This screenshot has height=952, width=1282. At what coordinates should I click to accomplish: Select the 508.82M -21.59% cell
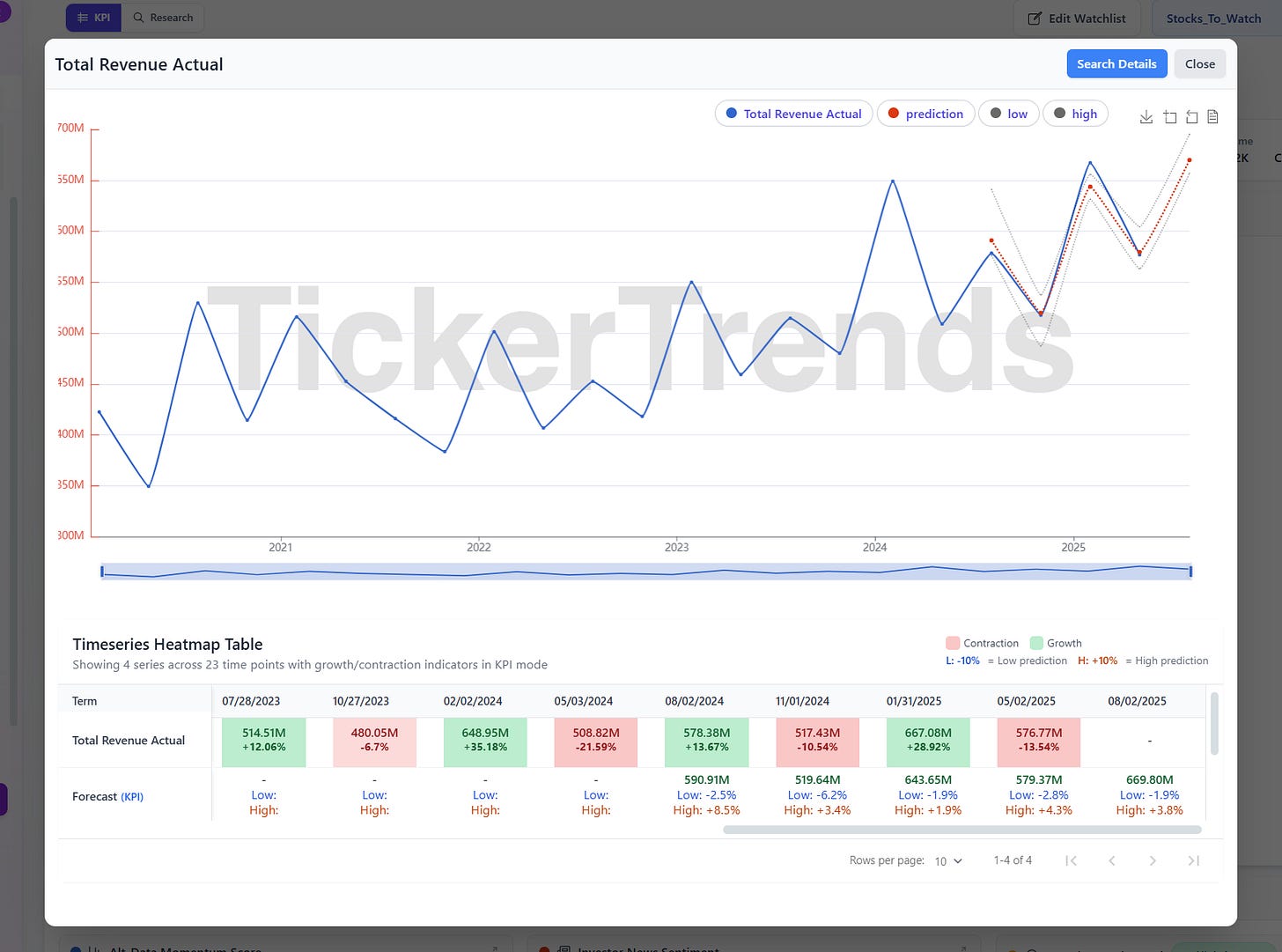coord(596,742)
